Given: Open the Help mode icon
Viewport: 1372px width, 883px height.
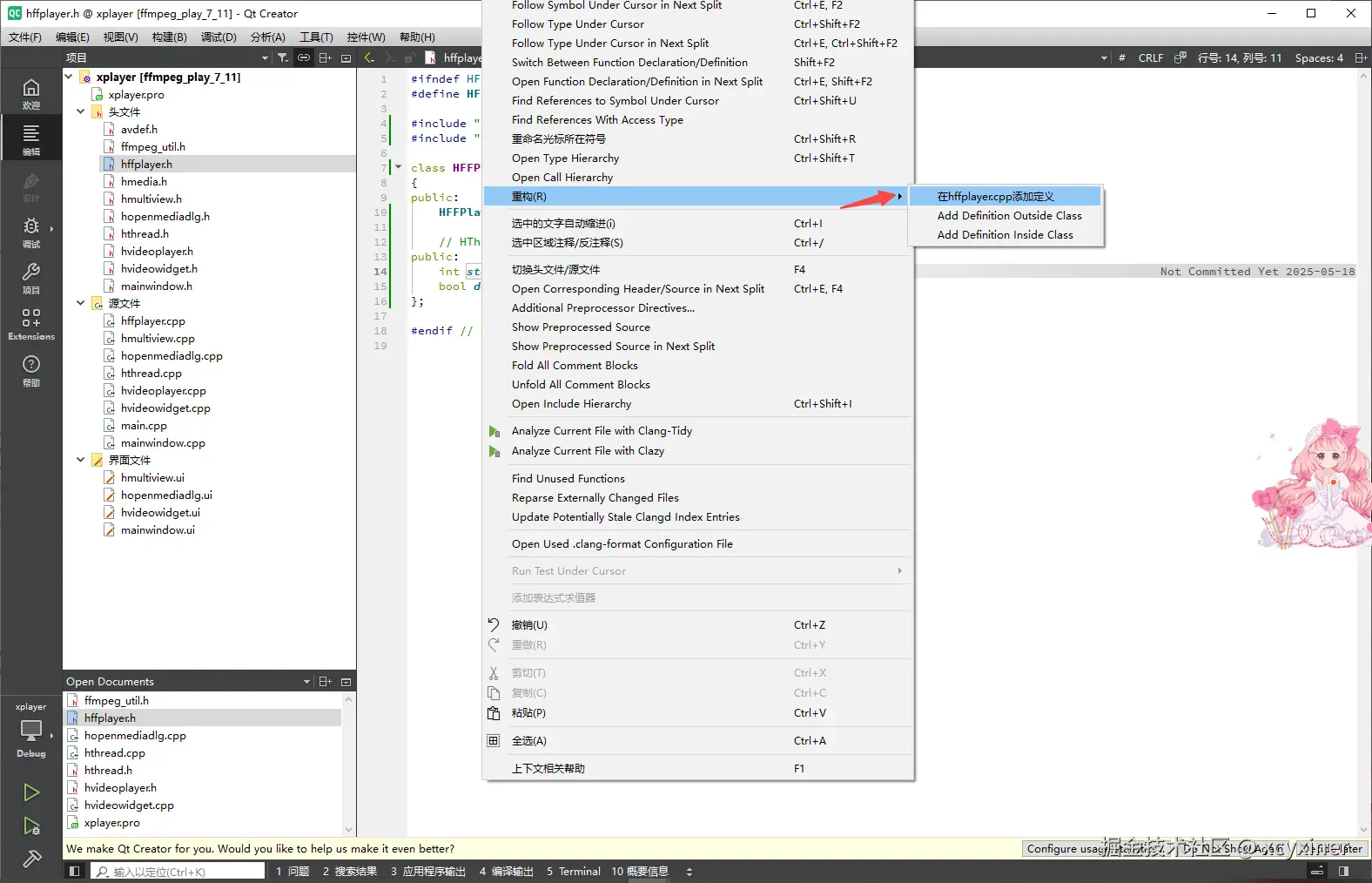Looking at the screenshot, I should click(31, 369).
